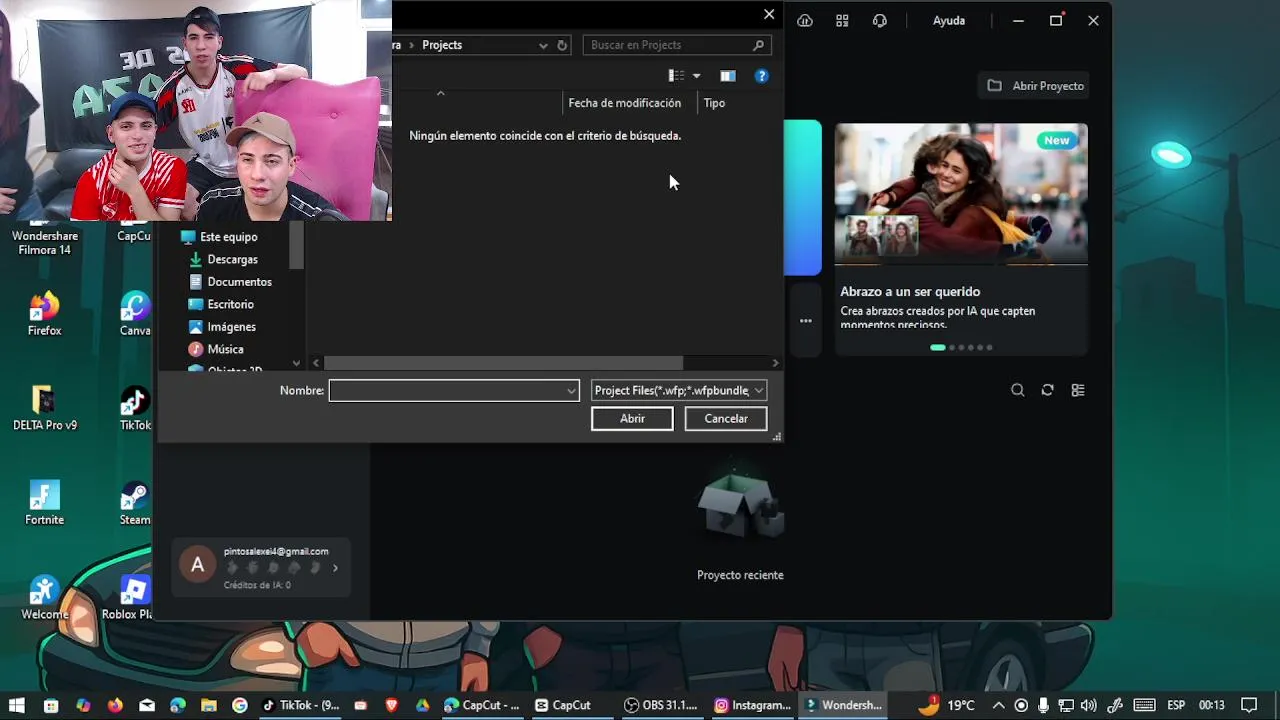Screen dimensions: 1280x720
Task: Click the tree scrollbar down arrow
Action: 296,363
